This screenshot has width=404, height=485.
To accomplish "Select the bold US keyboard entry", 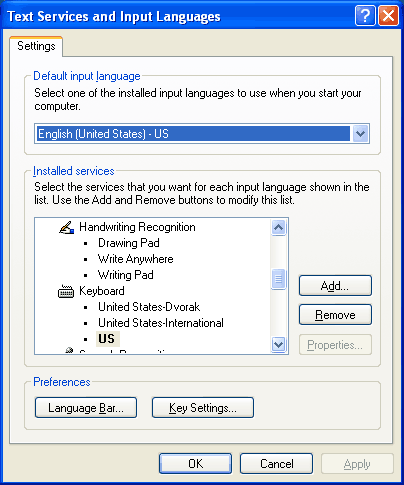I will [107, 339].
